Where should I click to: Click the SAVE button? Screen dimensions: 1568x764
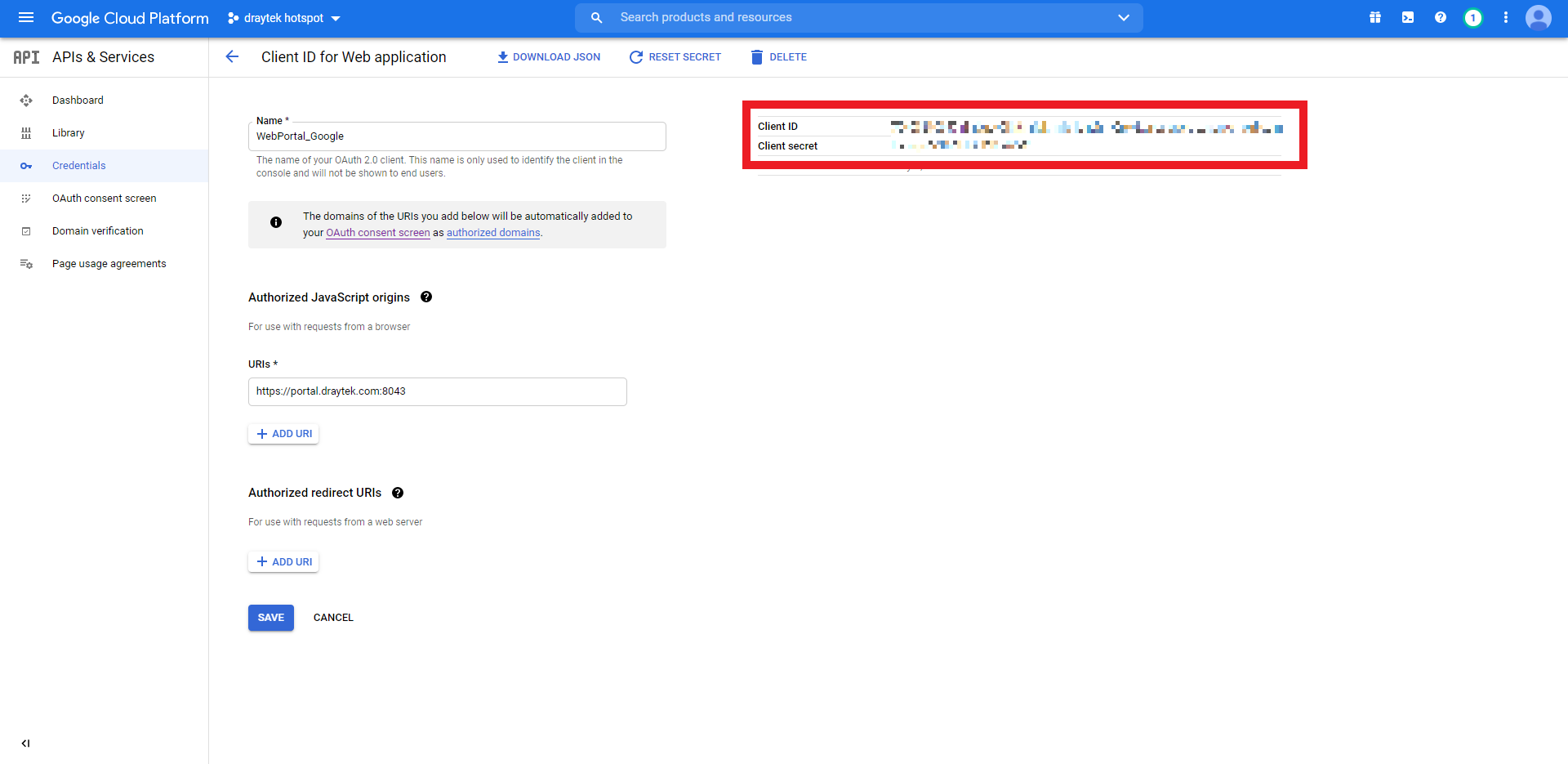[271, 618]
